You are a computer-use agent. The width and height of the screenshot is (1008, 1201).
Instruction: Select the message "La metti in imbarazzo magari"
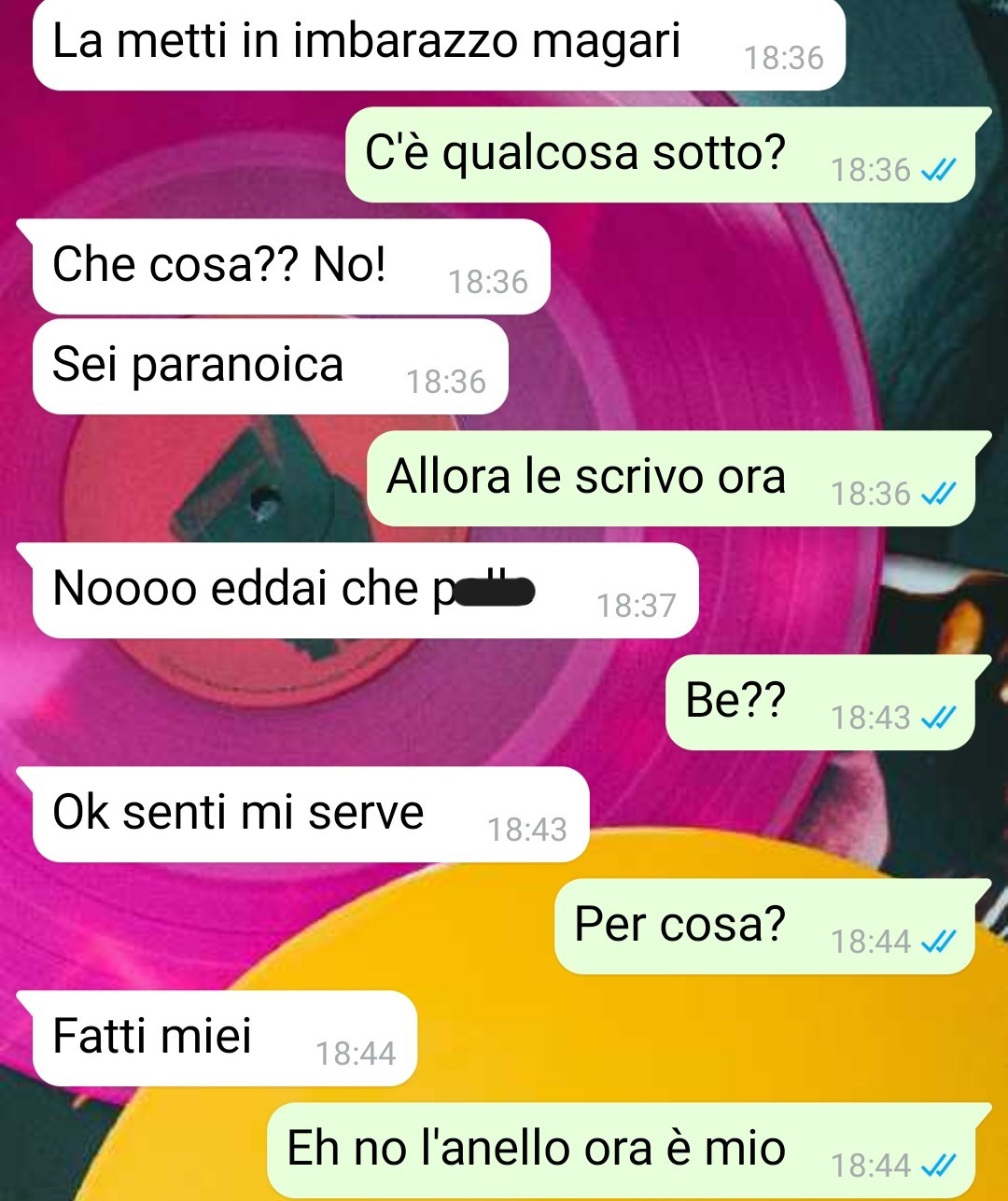439,45
